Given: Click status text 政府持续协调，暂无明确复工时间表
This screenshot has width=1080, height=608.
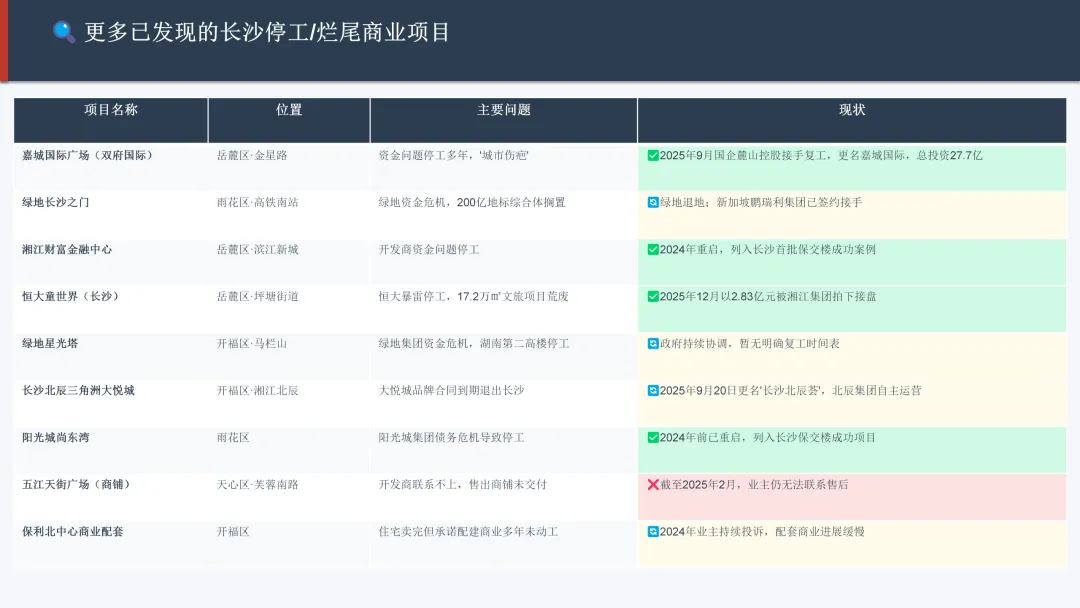Looking at the screenshot, I should (750, 344).
